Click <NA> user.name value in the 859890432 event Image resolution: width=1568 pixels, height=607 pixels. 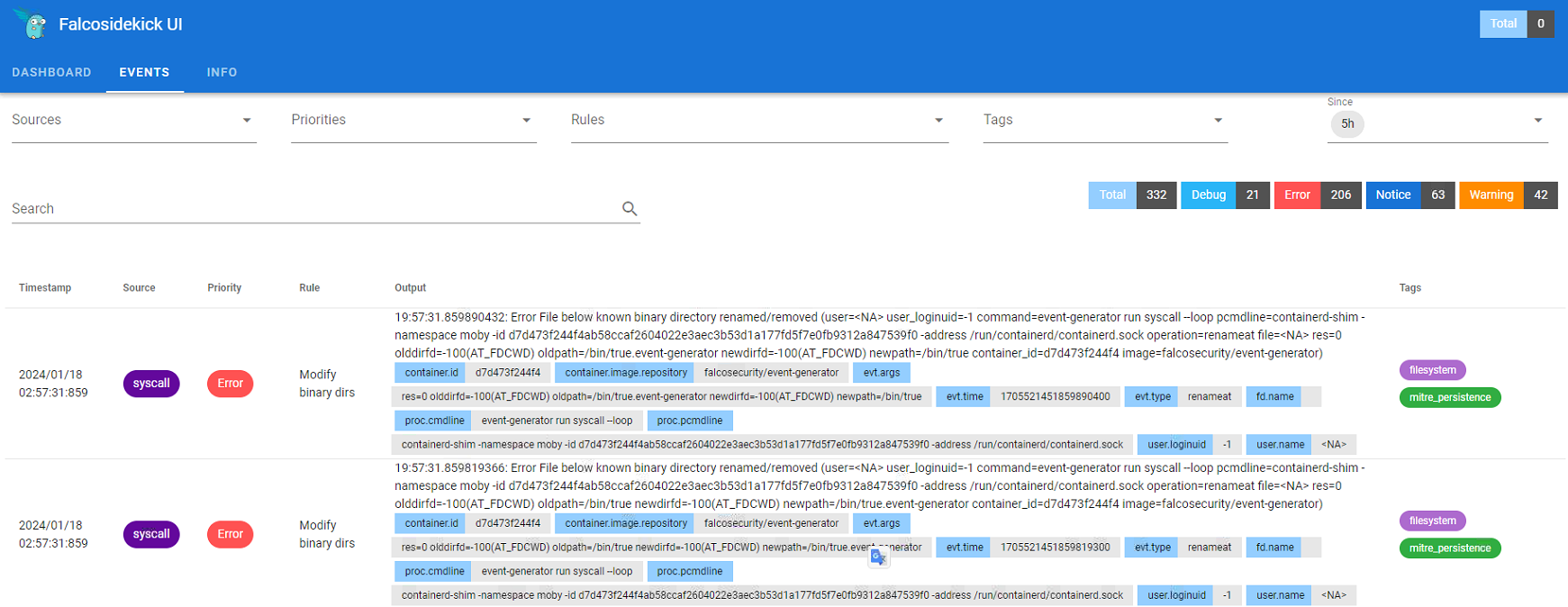pyautogui.click(x=1334, y=445)
